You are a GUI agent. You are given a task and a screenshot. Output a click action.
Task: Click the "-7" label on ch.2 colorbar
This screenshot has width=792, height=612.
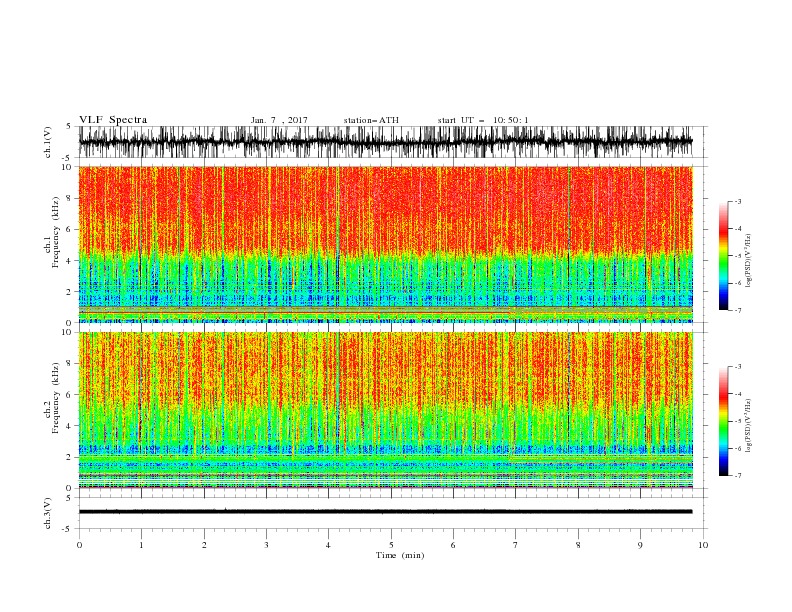pos(738,475)
